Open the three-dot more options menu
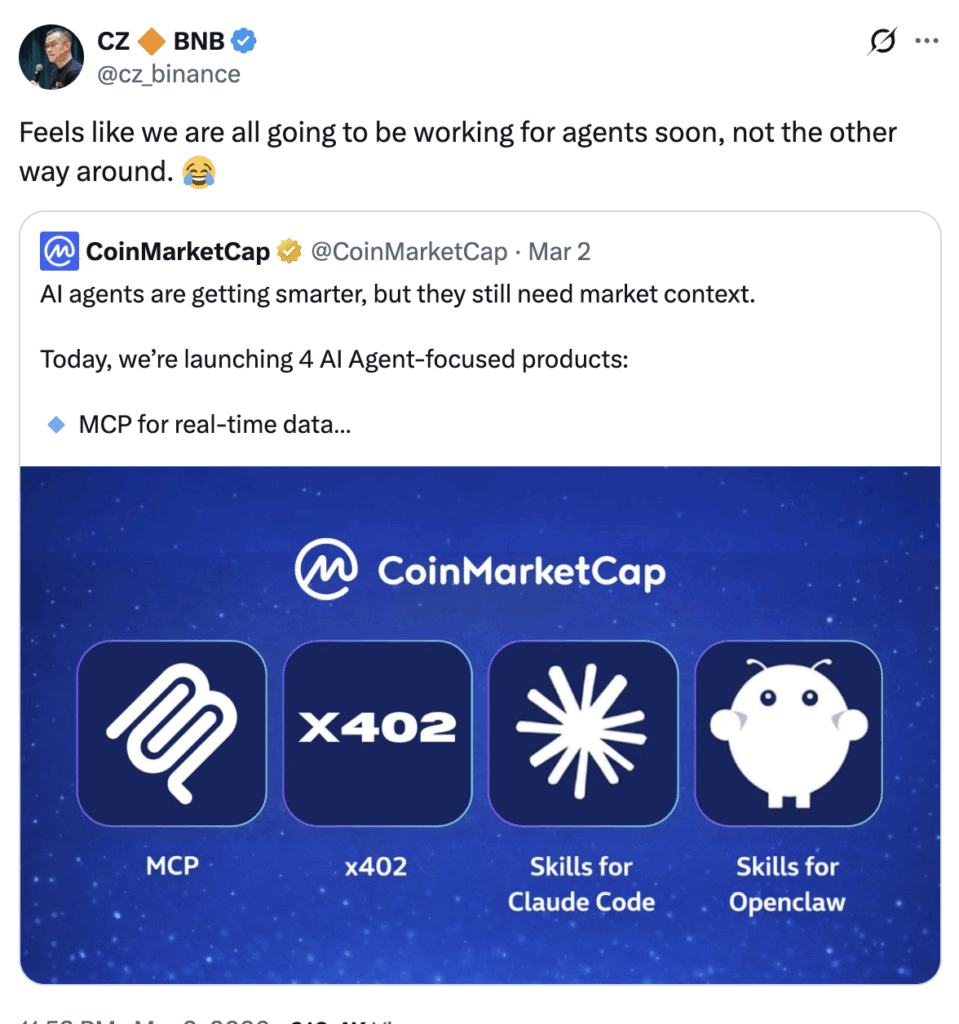Image resolution: width=959 pixels, height=1024 pixels. [927, 42]
